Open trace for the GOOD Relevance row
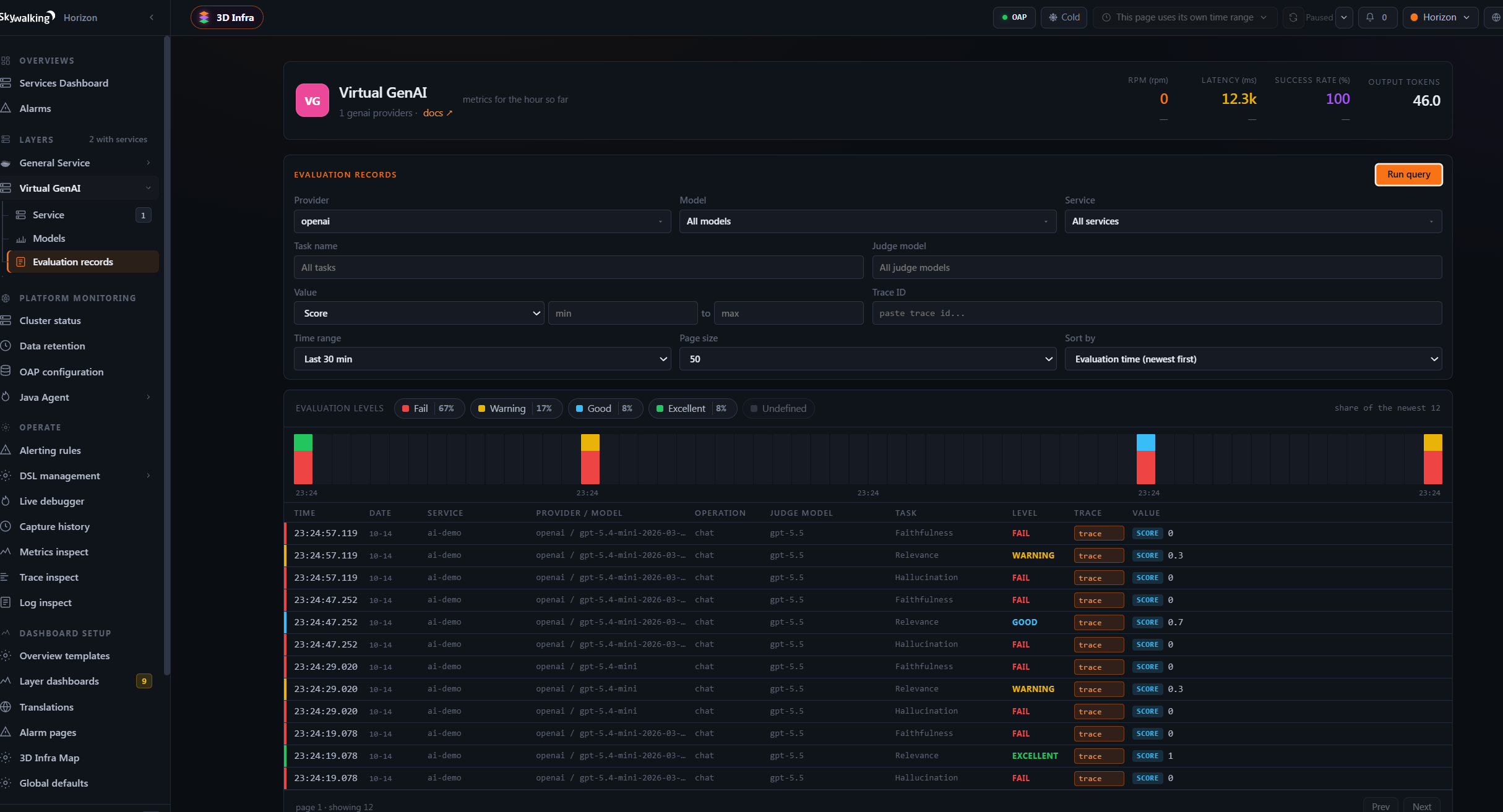Image resolution: width=1503 pixels, height=812 pixels. pyautogui.click(x=1098, y=622)
